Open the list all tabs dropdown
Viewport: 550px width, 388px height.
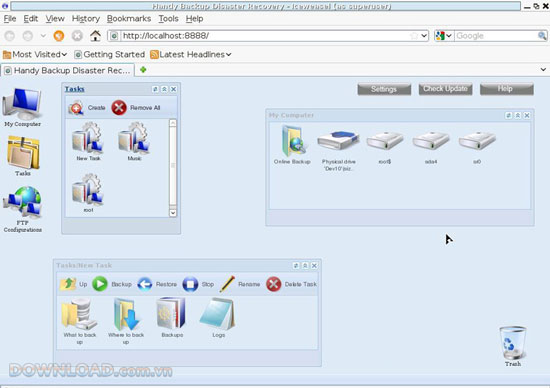(543, 70)
